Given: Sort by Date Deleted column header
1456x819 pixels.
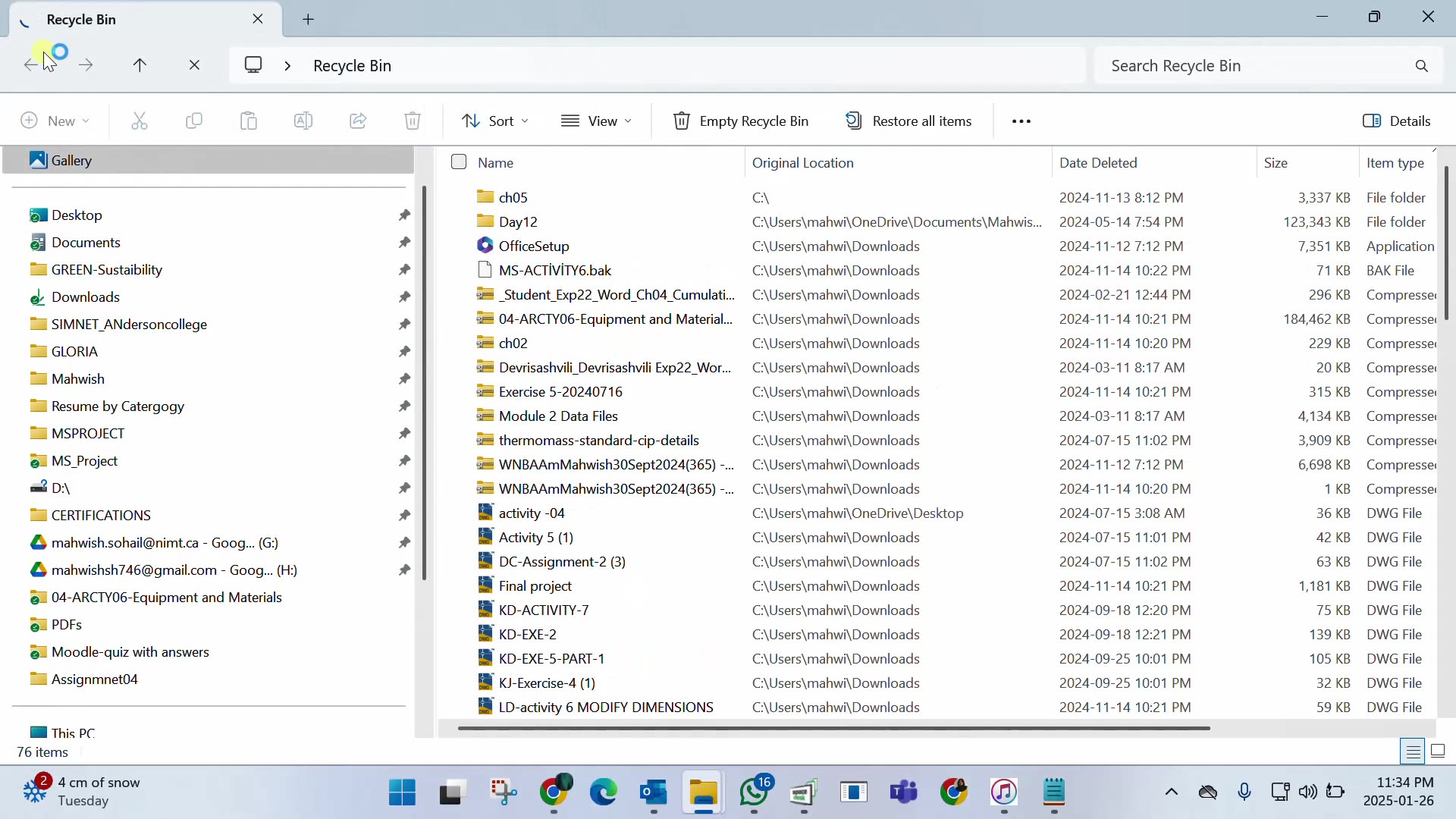Looking at the screenshot, I should point(1097,163).
